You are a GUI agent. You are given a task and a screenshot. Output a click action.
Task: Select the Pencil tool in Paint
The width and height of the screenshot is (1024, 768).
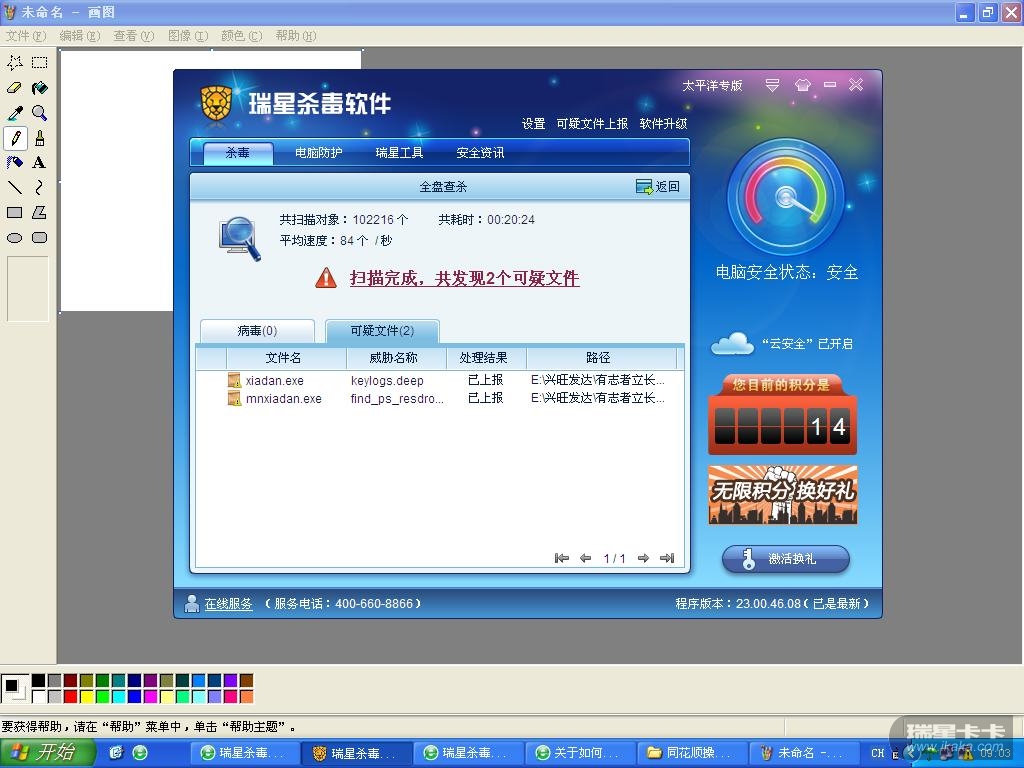[14, 138]
